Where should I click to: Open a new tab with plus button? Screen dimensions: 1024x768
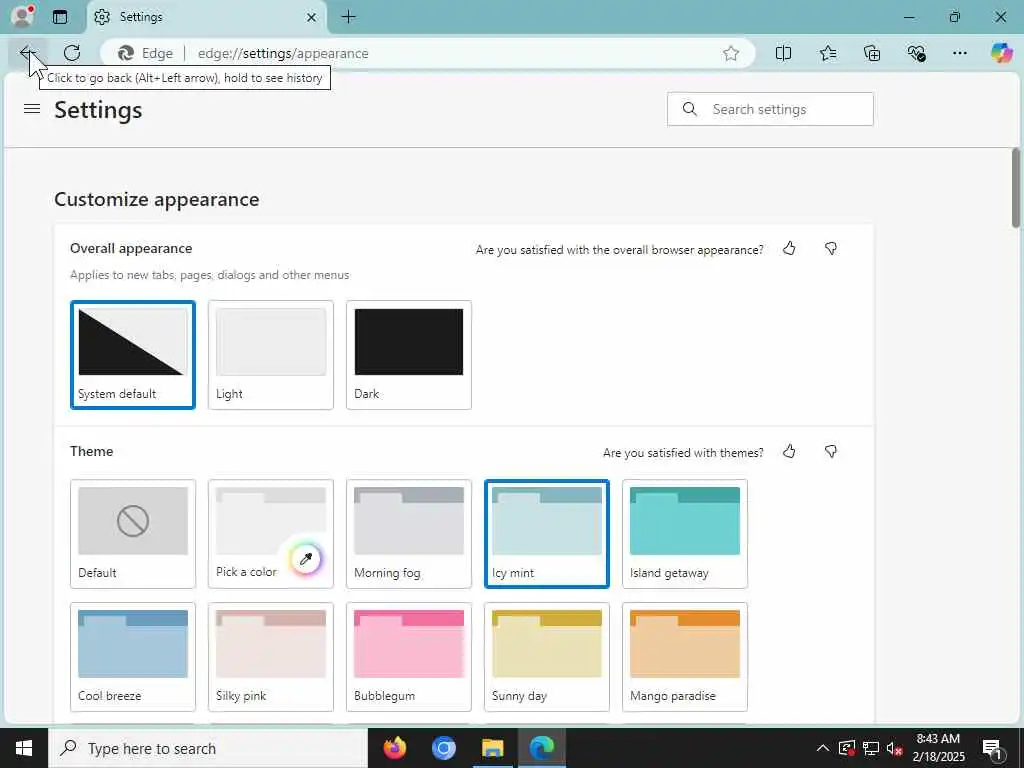[x=349, y=17]
